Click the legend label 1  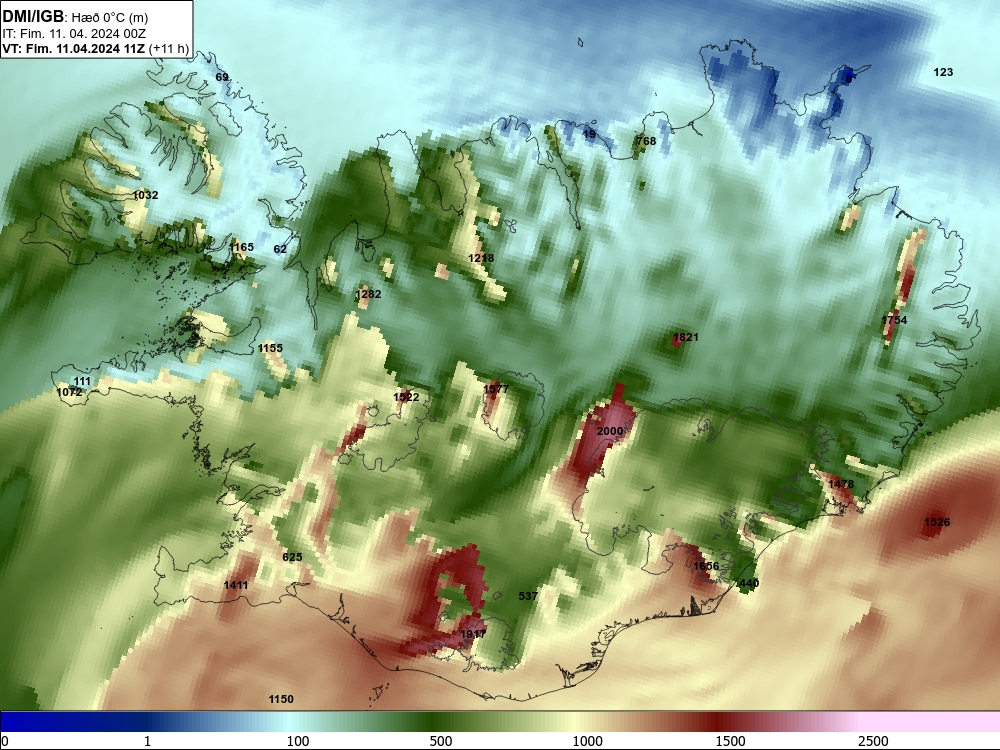pyautogui.click(x=147, y=741)
